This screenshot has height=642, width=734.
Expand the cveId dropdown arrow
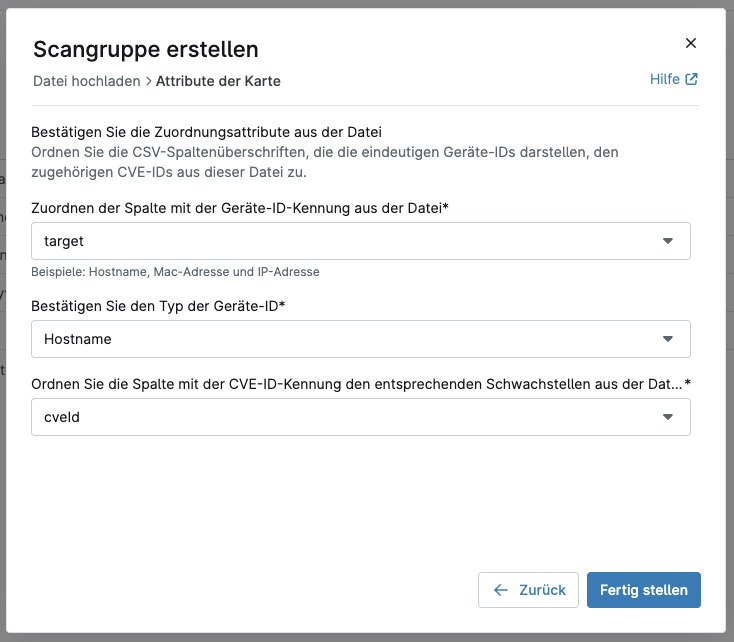click(x=668, y=417)
